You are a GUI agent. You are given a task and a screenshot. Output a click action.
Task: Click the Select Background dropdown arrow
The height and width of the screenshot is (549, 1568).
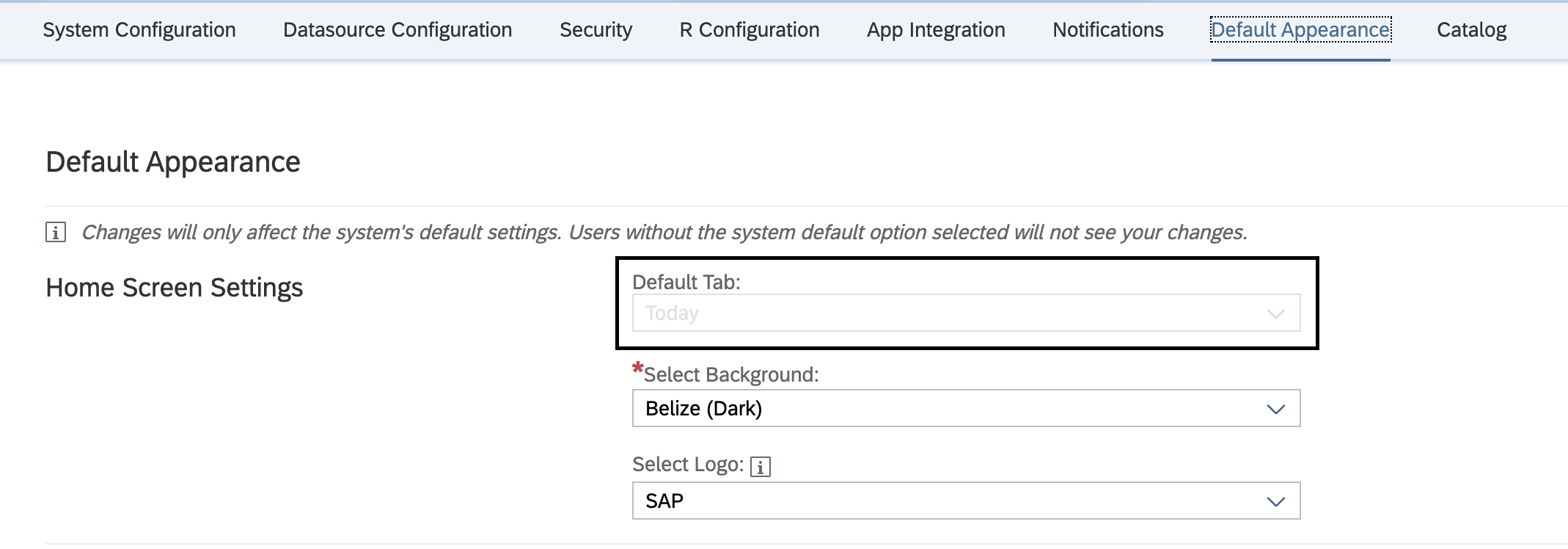pyautogui.click(x=1275, y=409)
